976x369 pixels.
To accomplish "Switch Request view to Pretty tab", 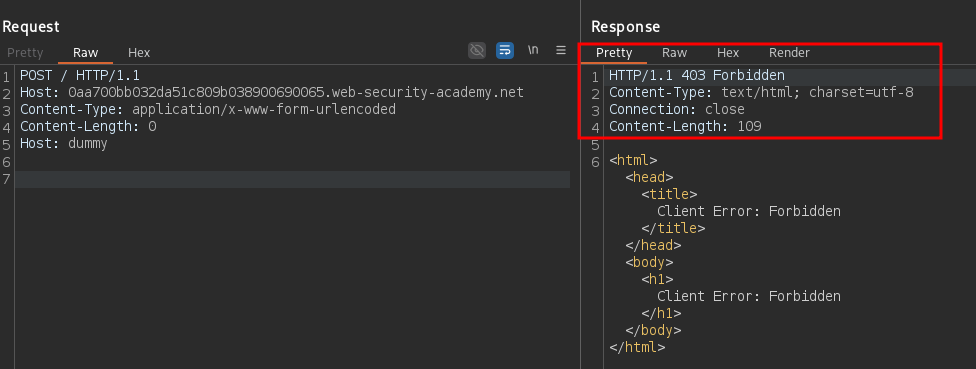I will [x=26, y=53].
